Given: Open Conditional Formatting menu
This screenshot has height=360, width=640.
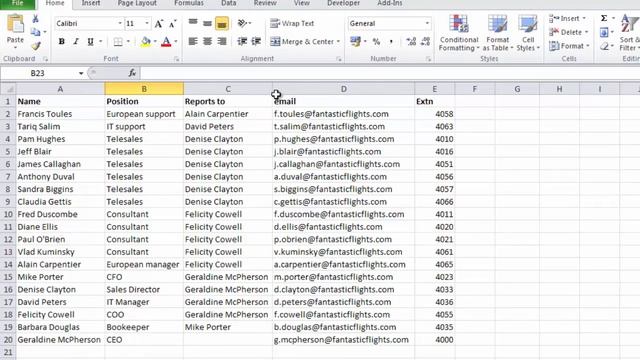Looking at the screenshot, I should 459,32.
